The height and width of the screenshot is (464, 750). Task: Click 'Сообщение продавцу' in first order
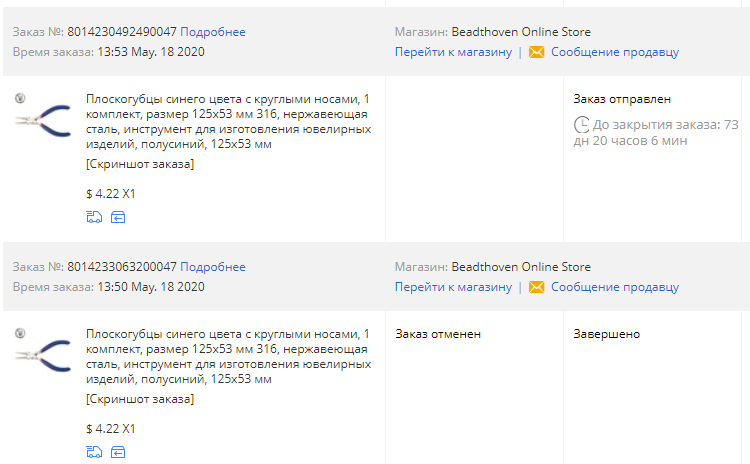pyautogui.click(x=614, y=52)
